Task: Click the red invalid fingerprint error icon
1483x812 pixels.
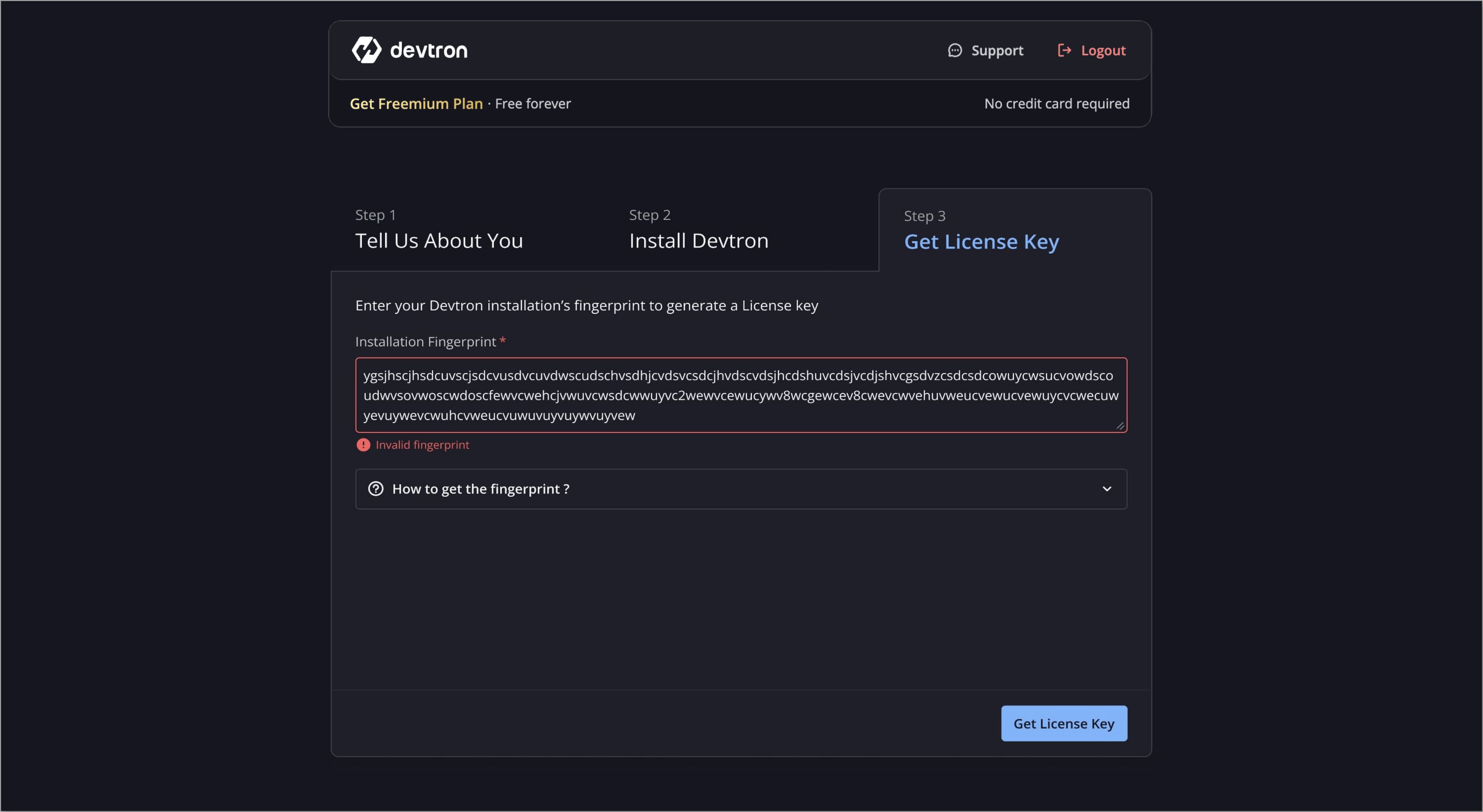Action: click(x=363, y=445)
